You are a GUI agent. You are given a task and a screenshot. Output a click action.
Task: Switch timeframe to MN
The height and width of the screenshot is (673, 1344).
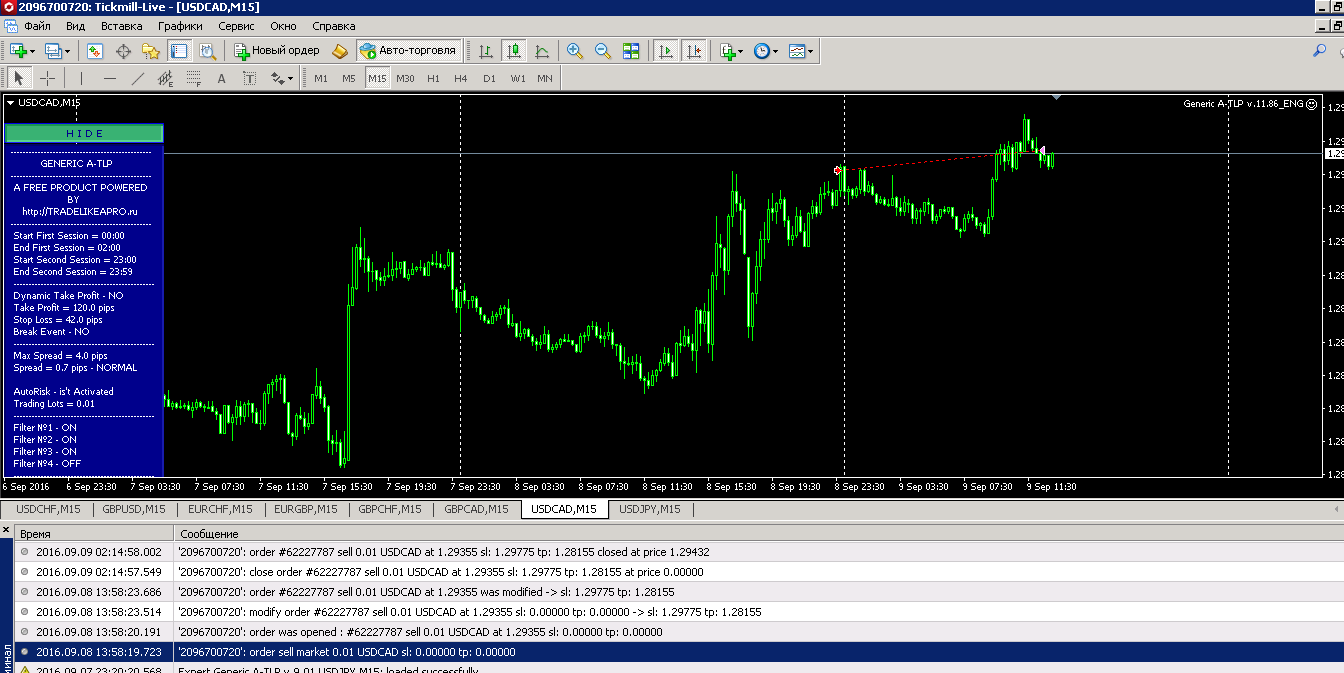click(545, 78)
